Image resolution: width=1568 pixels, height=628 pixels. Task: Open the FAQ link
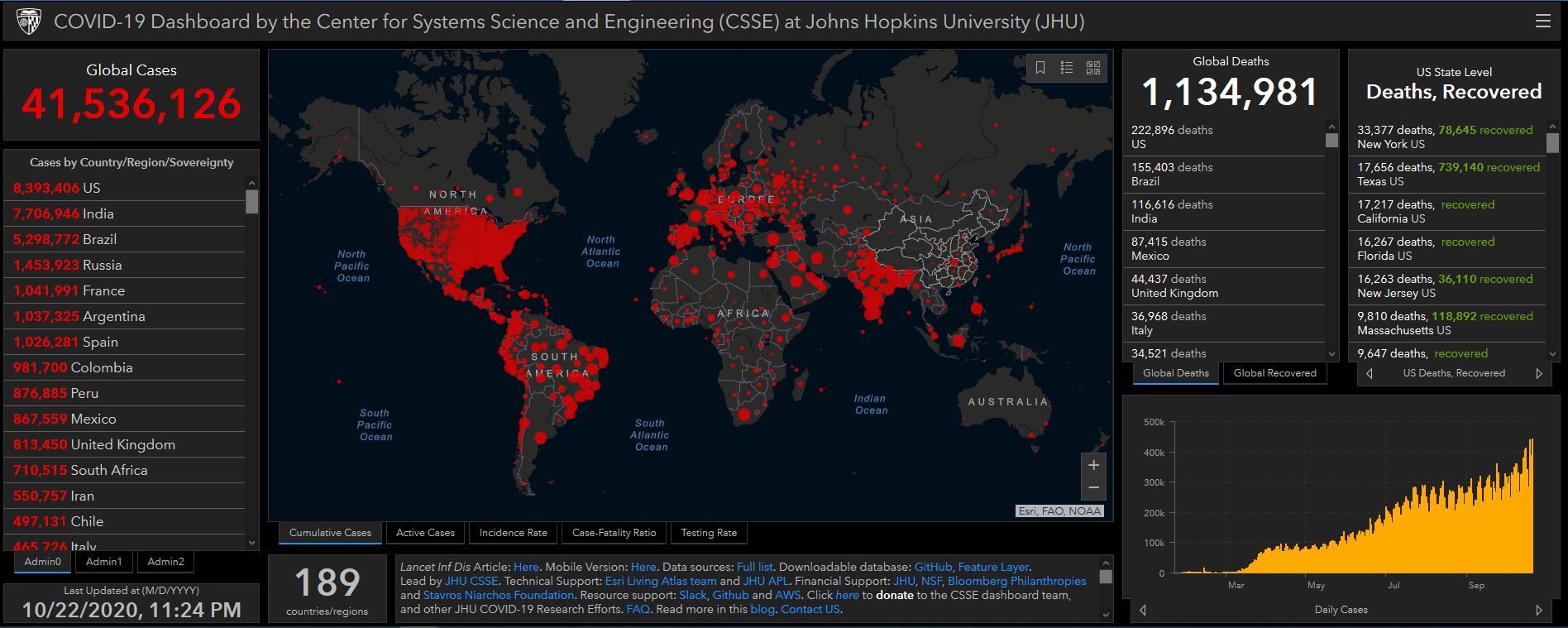point(638,610)
